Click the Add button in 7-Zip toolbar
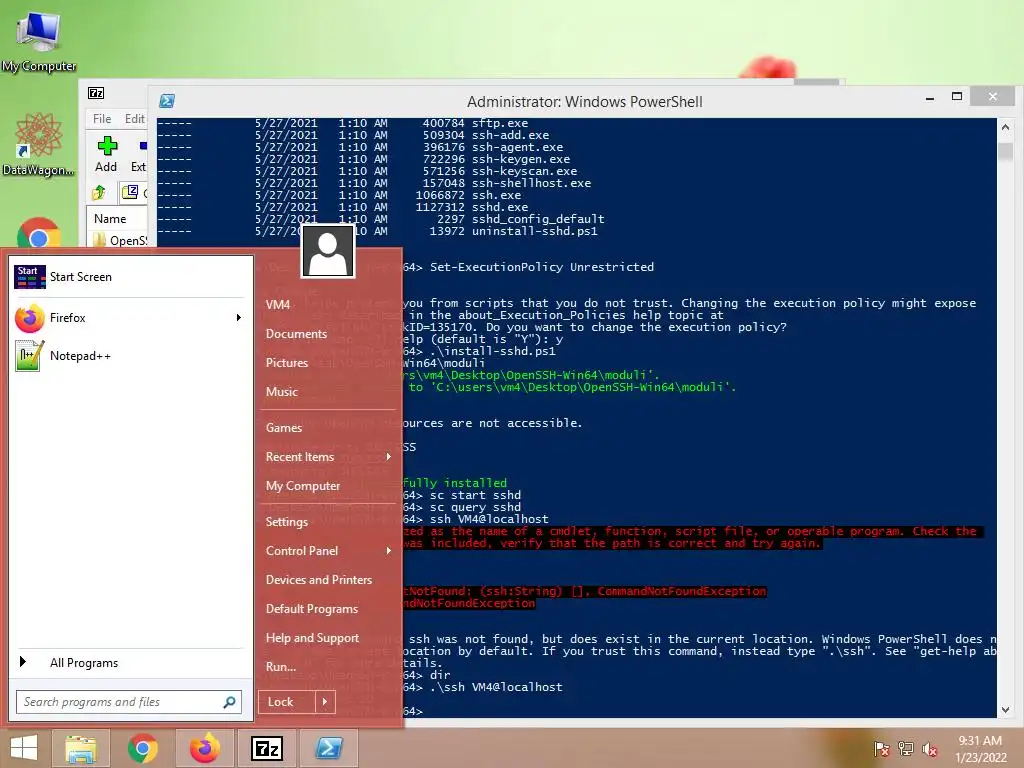The height and width of the screenshot is (768, 1024). pos(106,154)
